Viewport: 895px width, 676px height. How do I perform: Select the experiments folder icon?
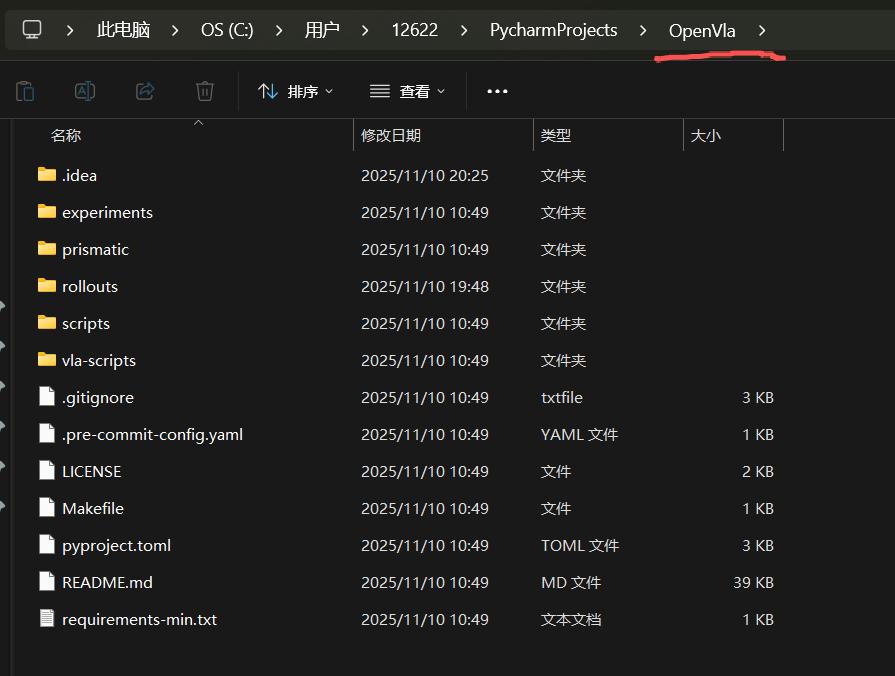(x=47, y=211)
